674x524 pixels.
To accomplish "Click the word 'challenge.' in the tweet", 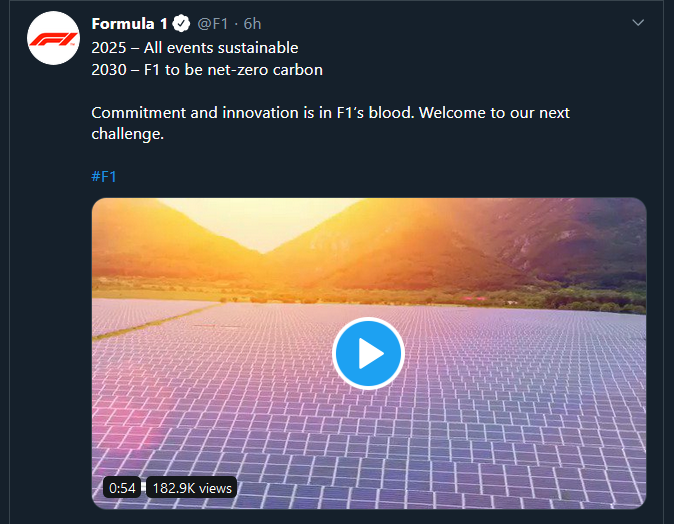I will tap(127, 134).
